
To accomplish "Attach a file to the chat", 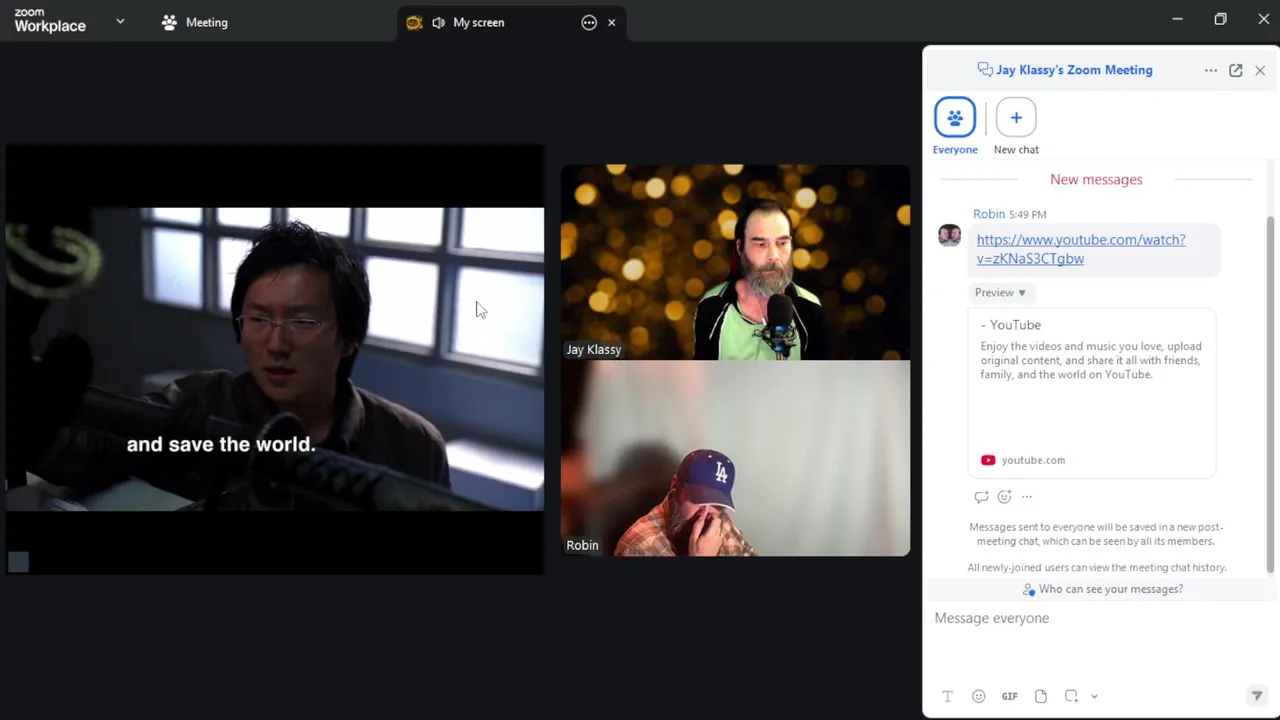I will pos(1040,696).
